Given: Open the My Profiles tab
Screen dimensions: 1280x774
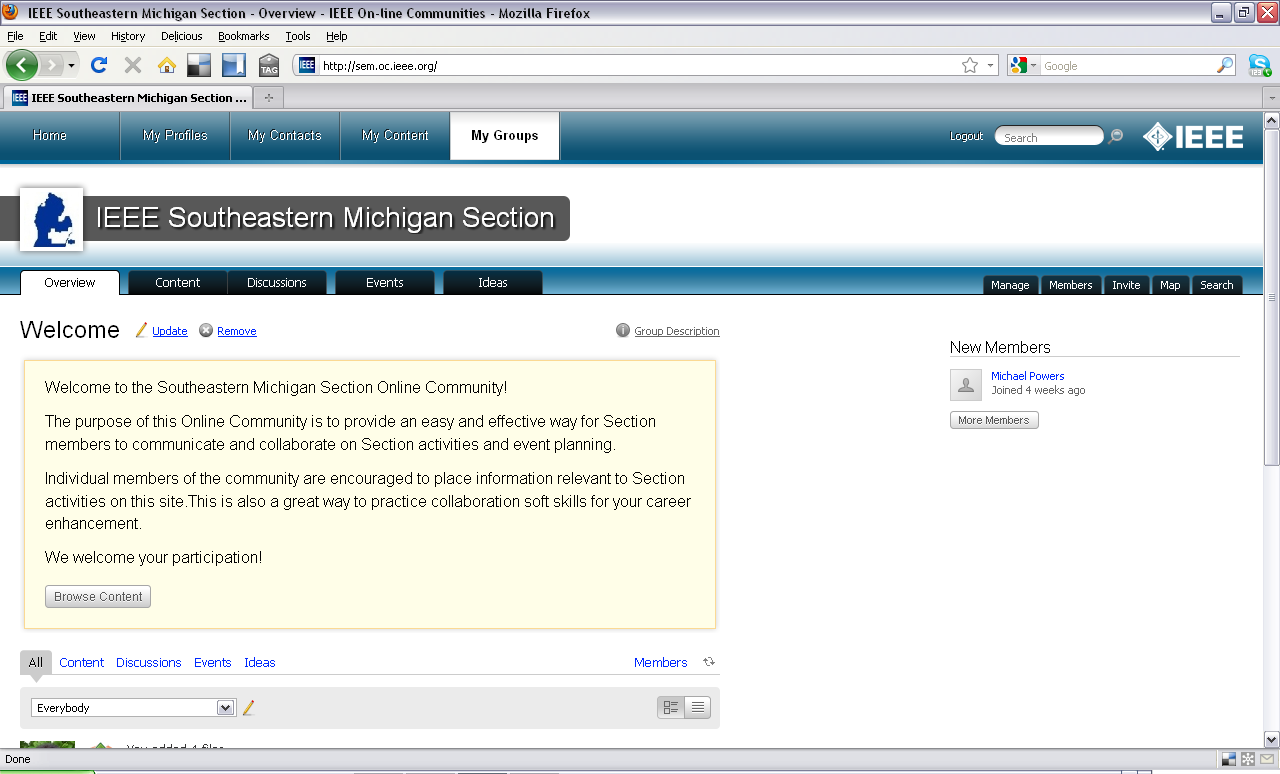Looking at the screenshot, I should (x=176, y=136).
